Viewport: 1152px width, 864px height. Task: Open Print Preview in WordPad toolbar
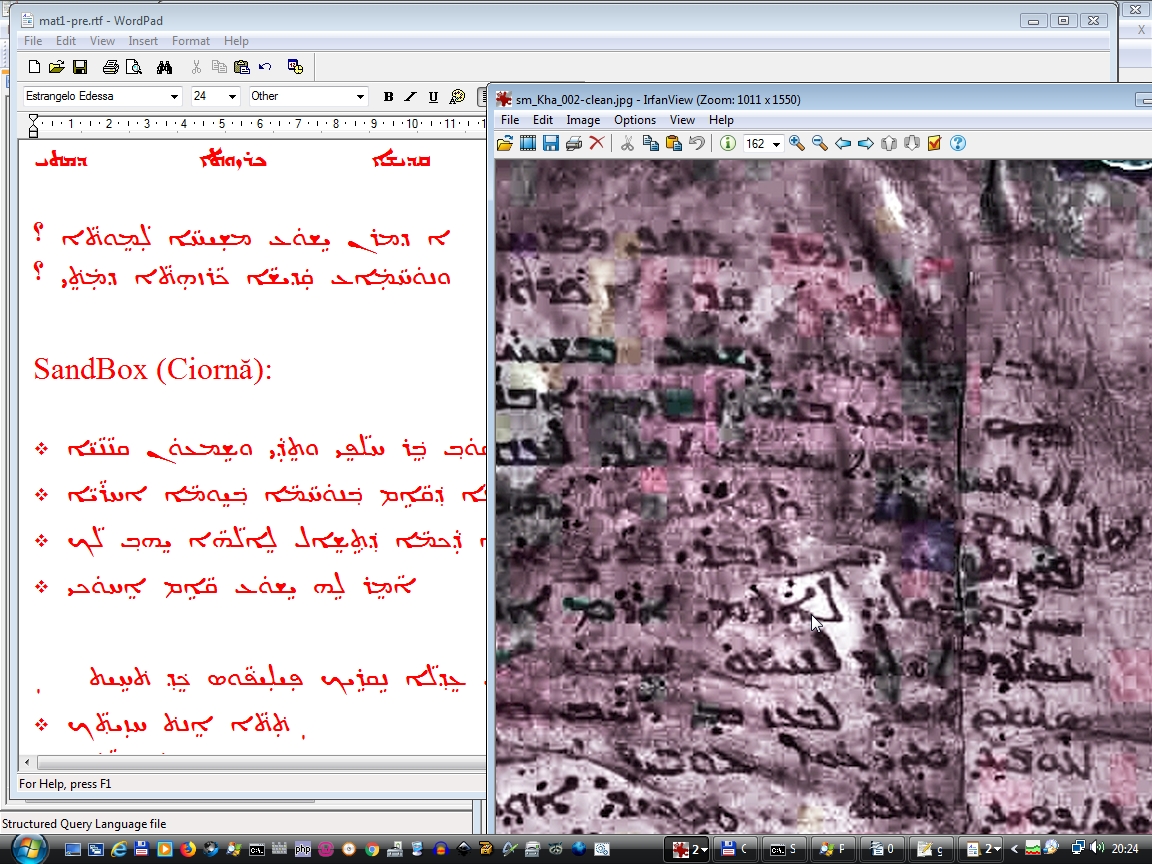[134, 67]
